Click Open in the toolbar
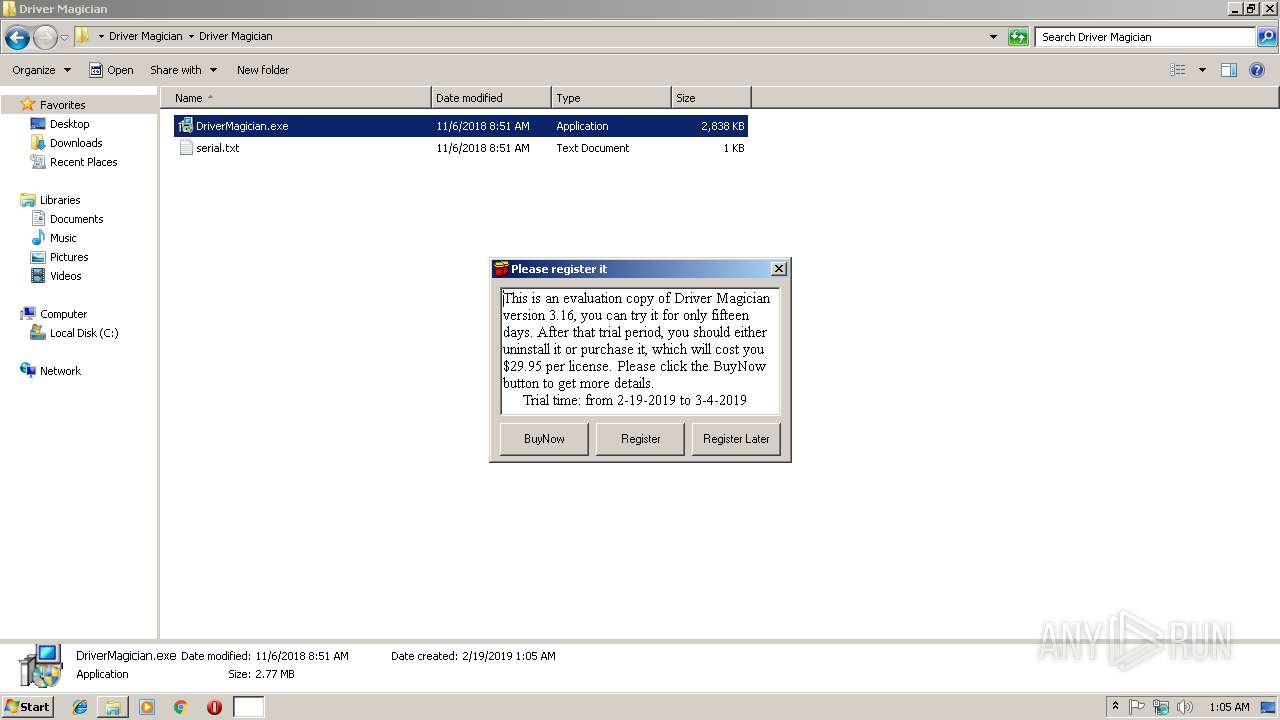The height and width of the screenshot is (720, 1280). (x=111, y=70)
